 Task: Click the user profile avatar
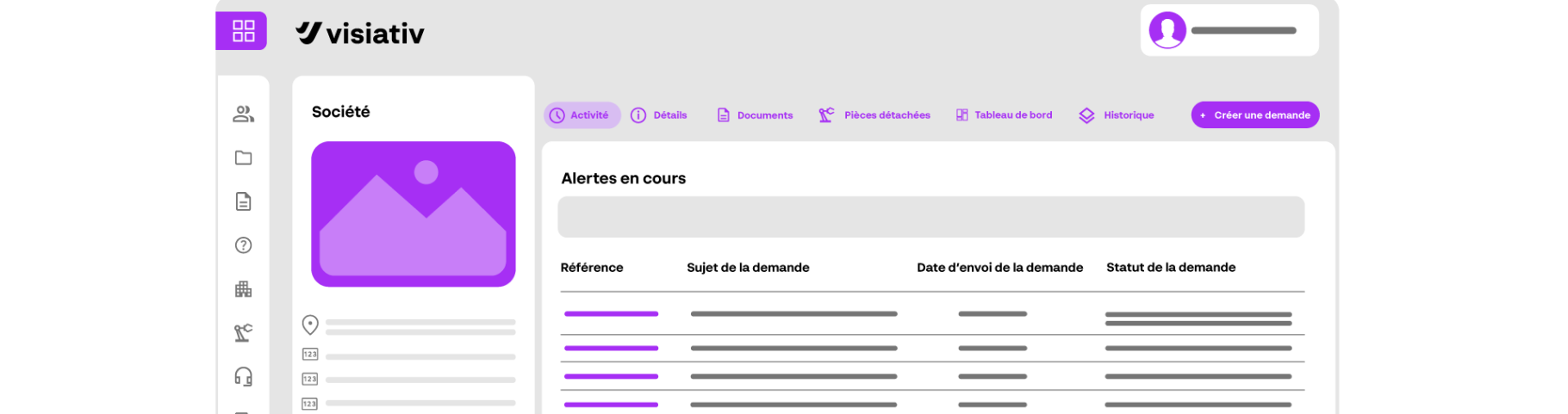1167,30
